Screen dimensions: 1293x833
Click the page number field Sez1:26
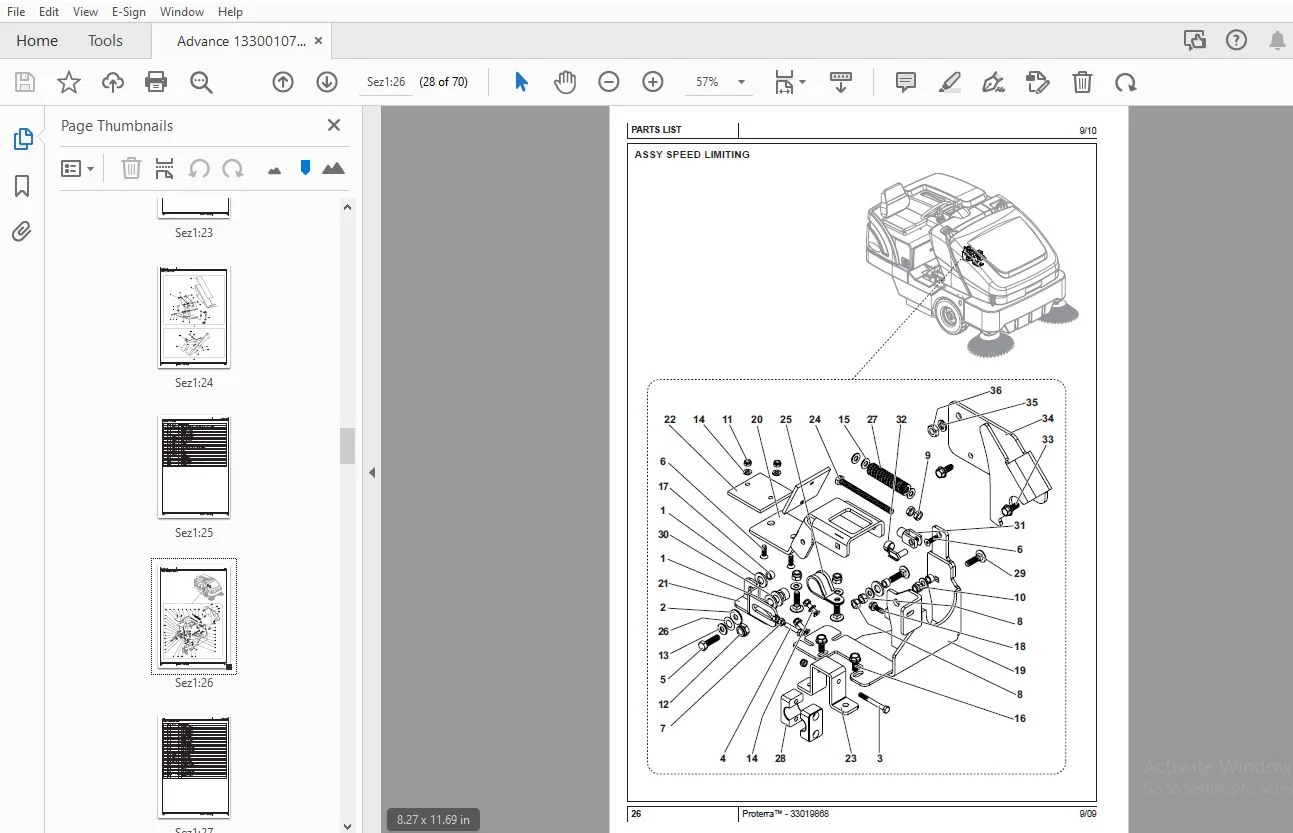[386, 82]
